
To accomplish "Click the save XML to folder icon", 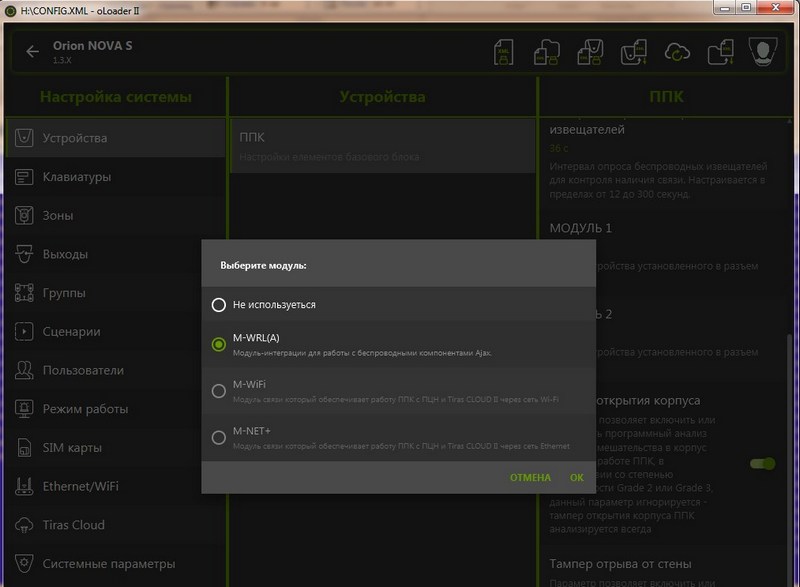I will (546, 52).
